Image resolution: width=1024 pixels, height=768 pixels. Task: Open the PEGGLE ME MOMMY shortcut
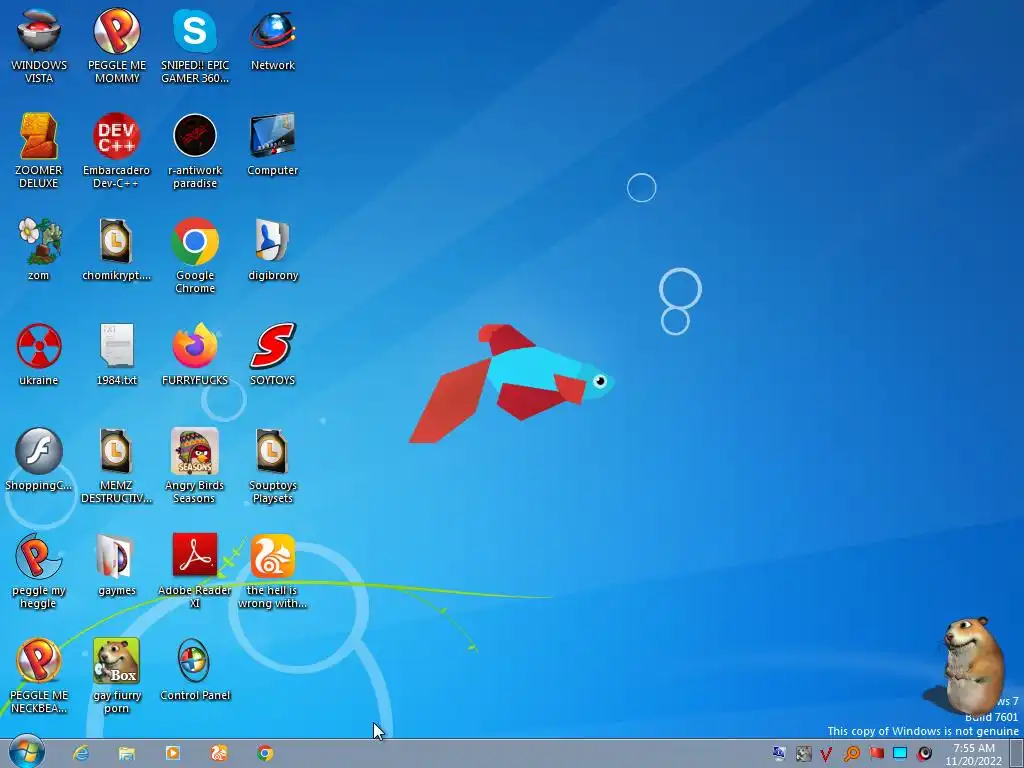click(x=117, y=46)
